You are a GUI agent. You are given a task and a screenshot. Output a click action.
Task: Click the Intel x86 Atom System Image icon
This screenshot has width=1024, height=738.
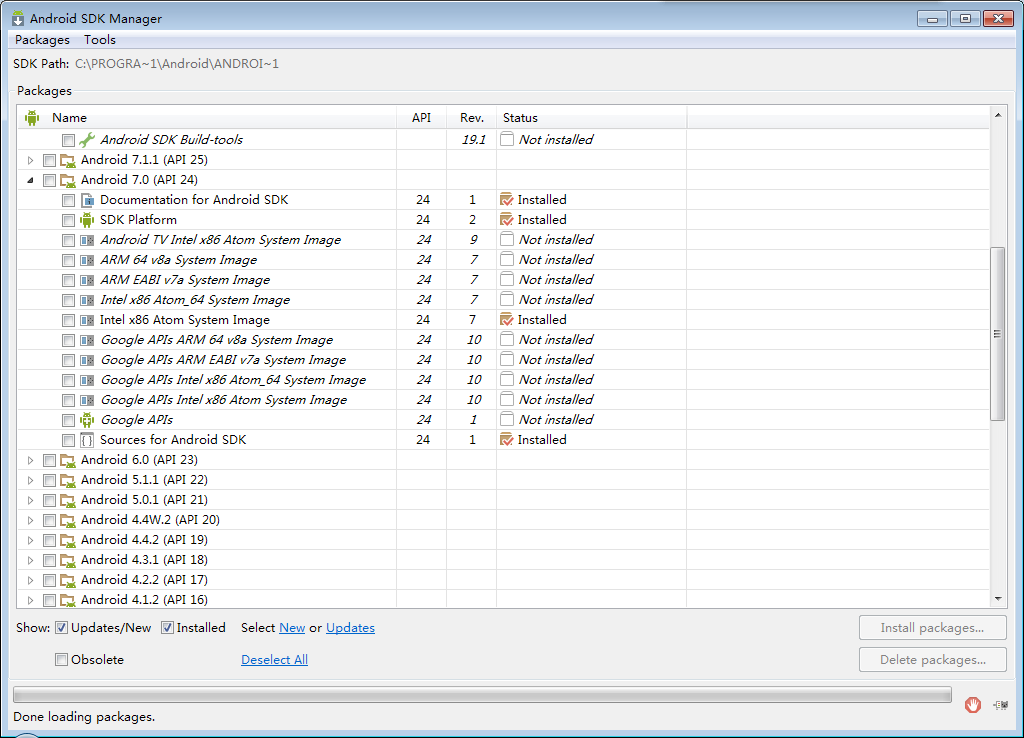(x=87, y=320)
